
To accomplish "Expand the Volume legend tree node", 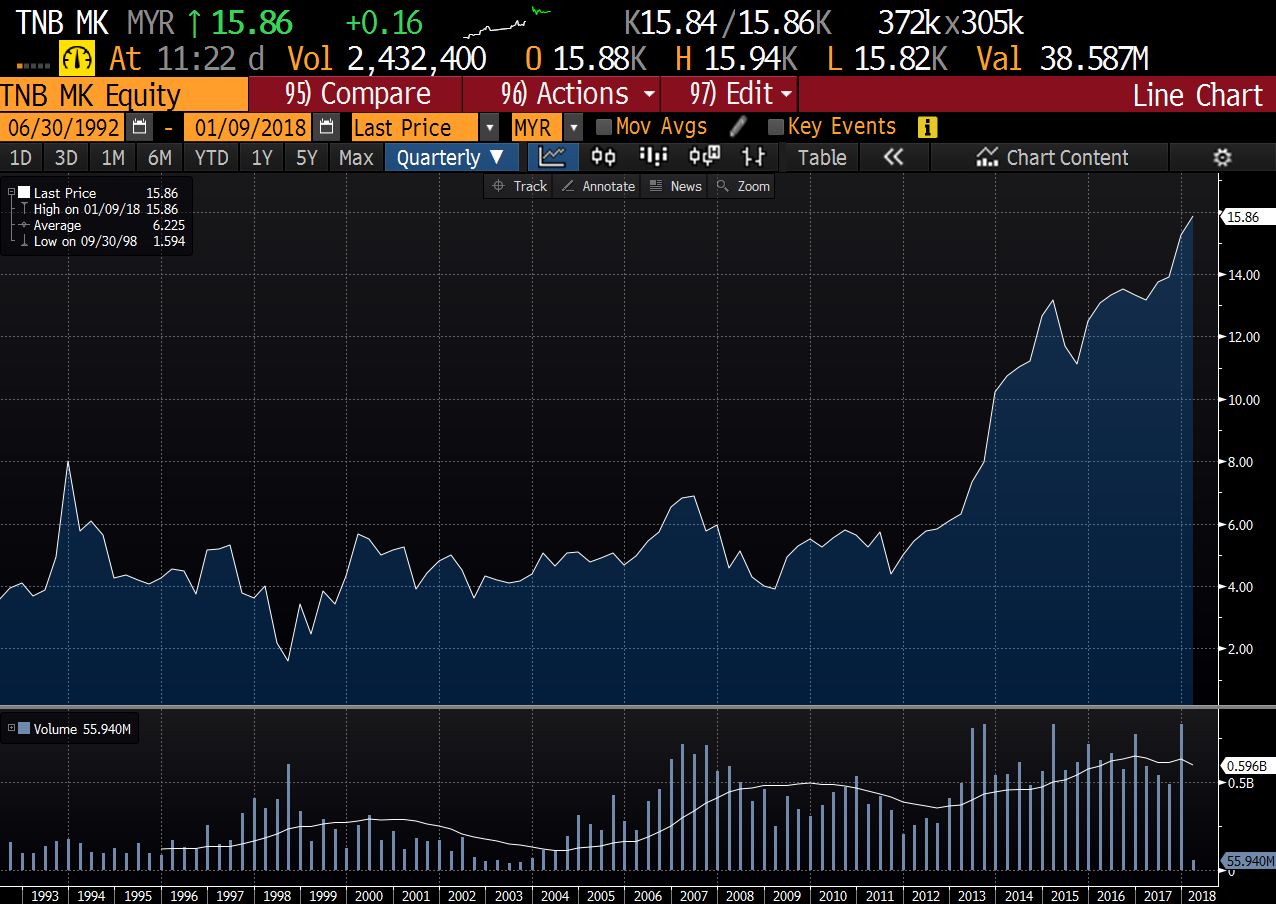I will 12,729.
